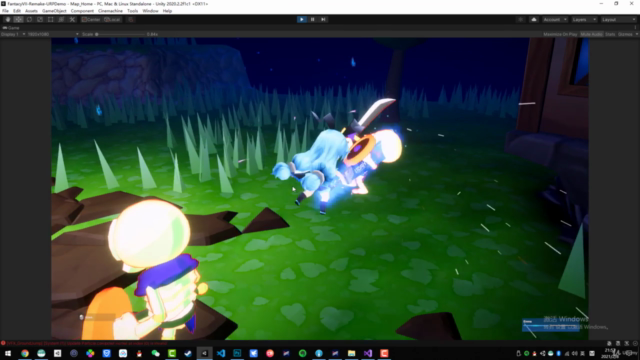Open the Component menu
This screenshot has height=360, width=640.
82,11
